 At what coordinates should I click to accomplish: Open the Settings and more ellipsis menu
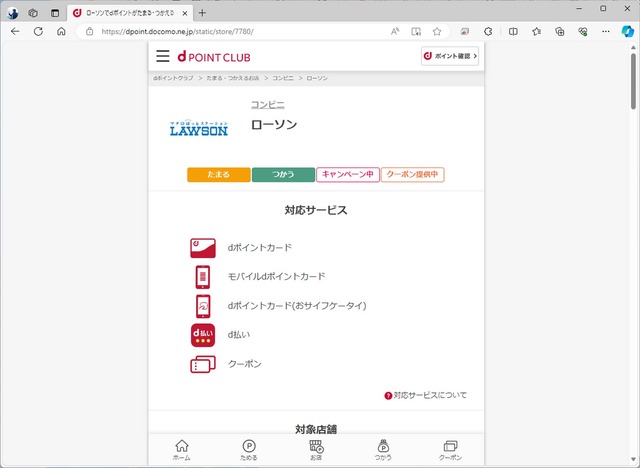coord(606,31)
